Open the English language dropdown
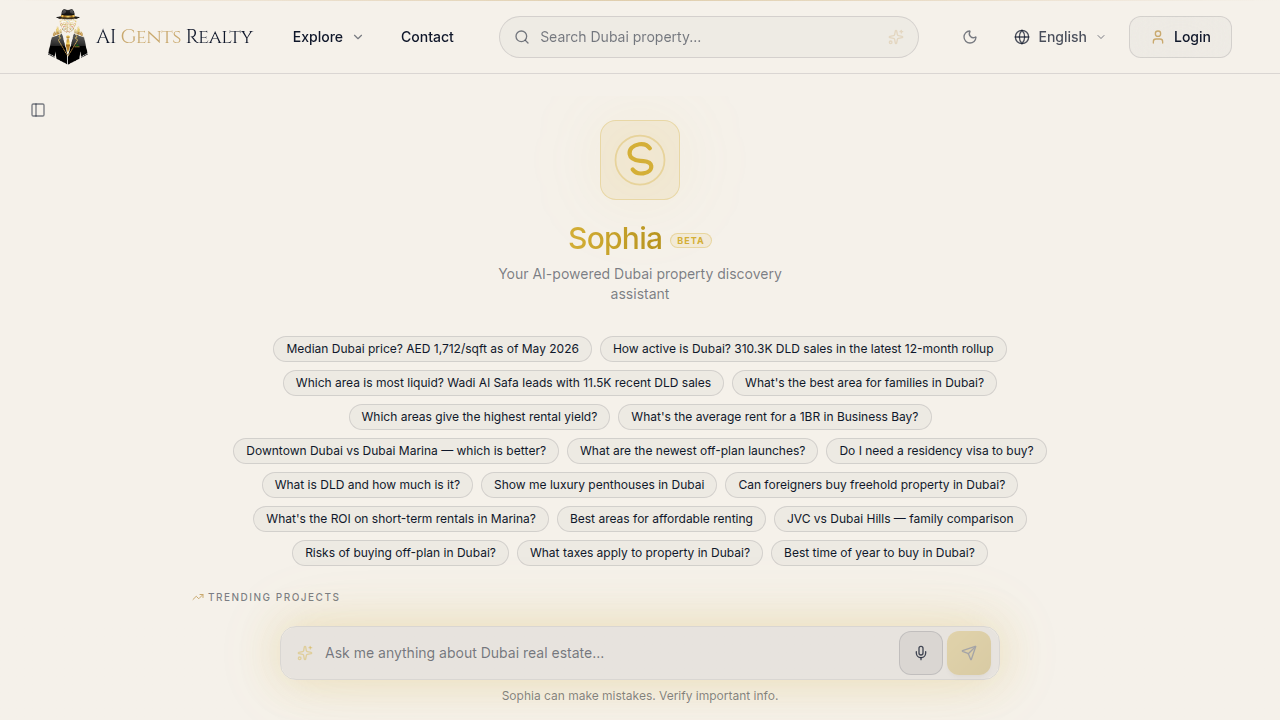The image size is (1280, 720). click(x=1060, y=37)
